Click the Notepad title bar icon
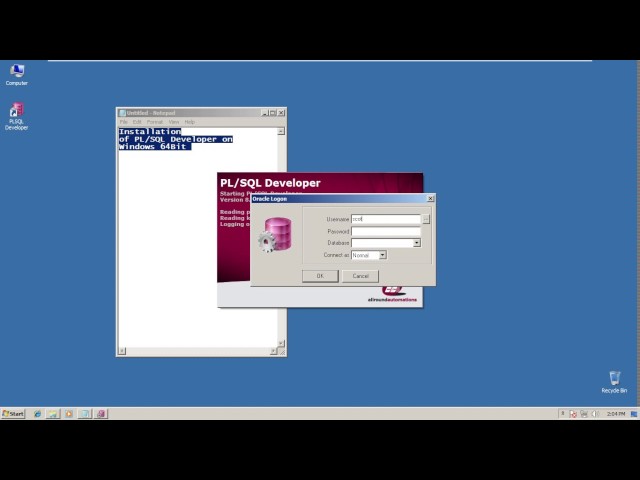 click(x=122, y=113)
